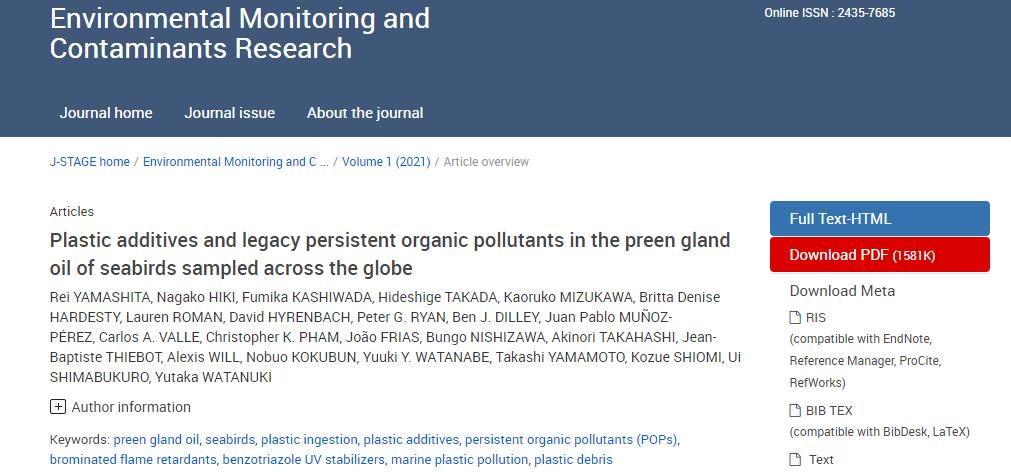This screenshot has height=472, width=1011.
Task: Select 'persistent organic pollutants (POPs)' keyword
Action: pos(571,439)
